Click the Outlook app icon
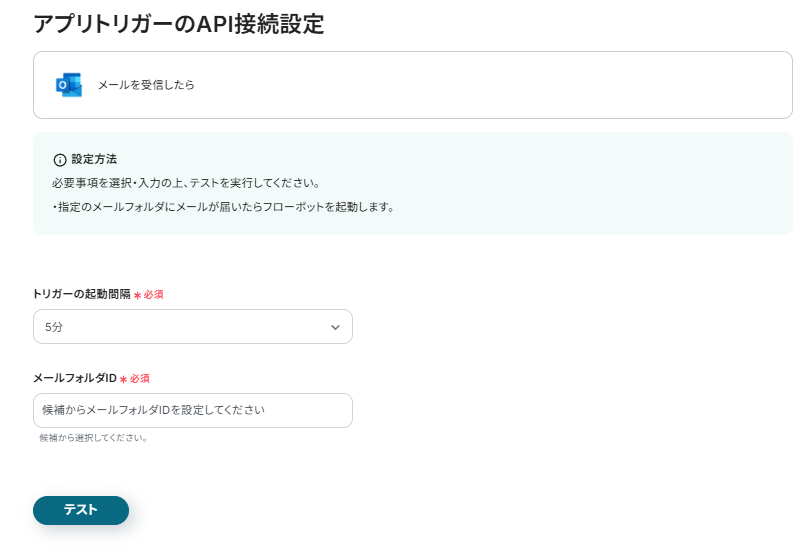The image size is (810, 553). [x=69, y=85]
